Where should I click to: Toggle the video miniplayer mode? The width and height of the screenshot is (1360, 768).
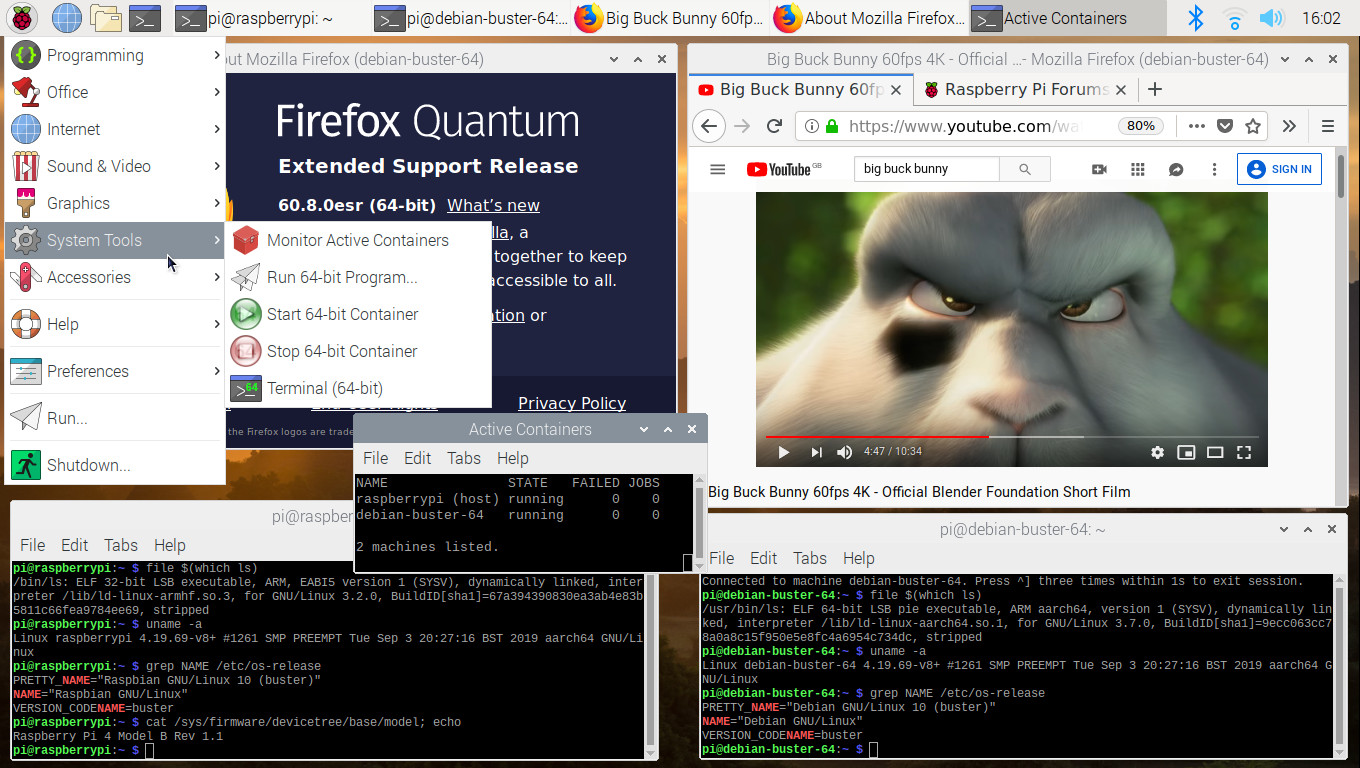(1186, 452)
